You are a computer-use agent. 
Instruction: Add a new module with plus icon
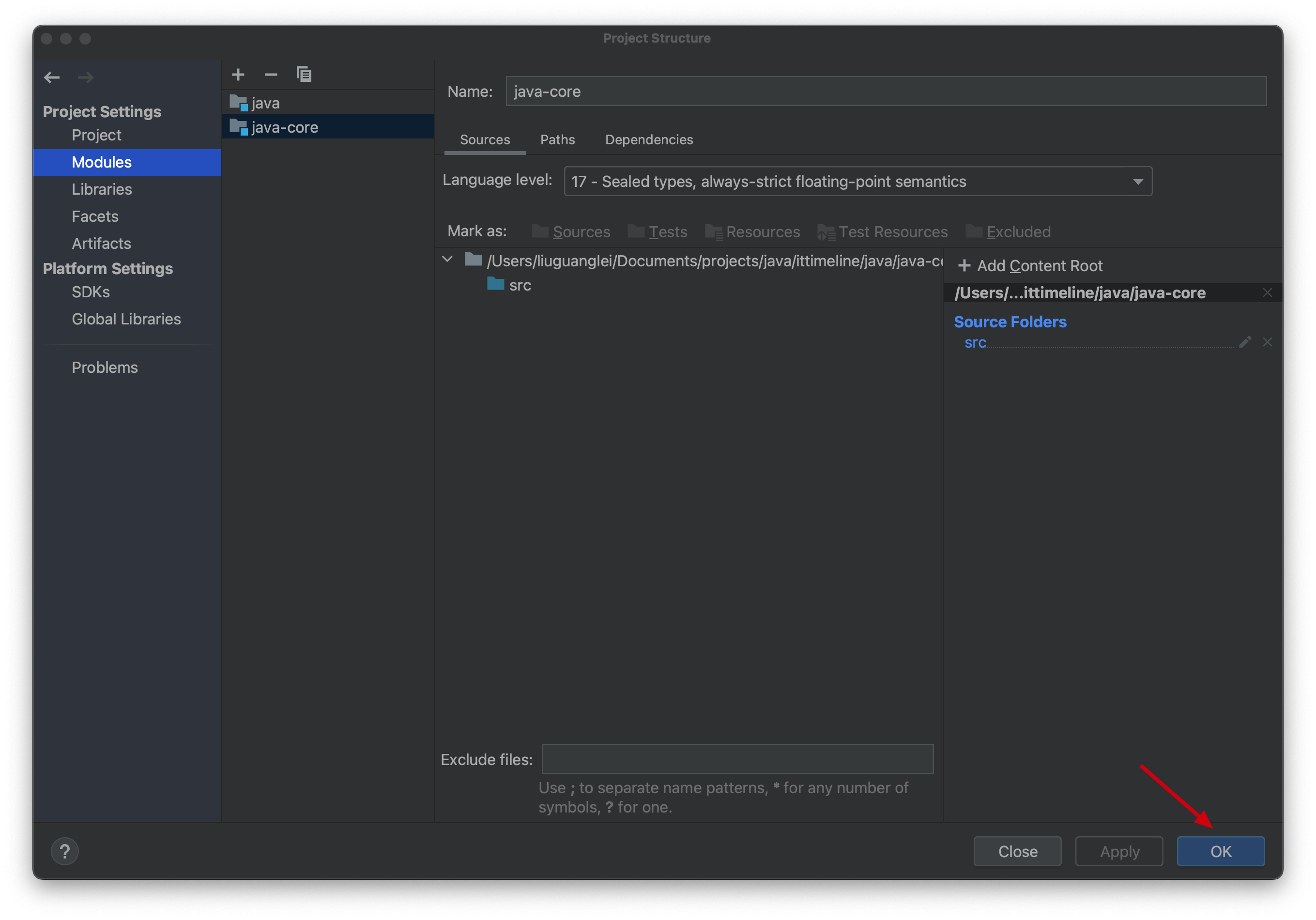(x=238, y=75)
